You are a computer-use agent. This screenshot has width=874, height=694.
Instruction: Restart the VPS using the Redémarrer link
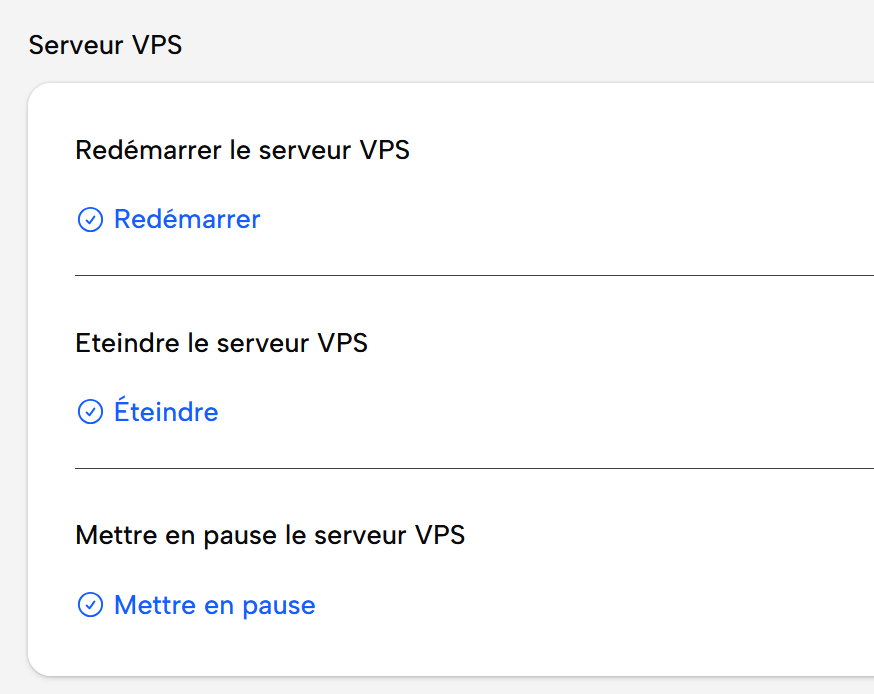coord(186,219)
